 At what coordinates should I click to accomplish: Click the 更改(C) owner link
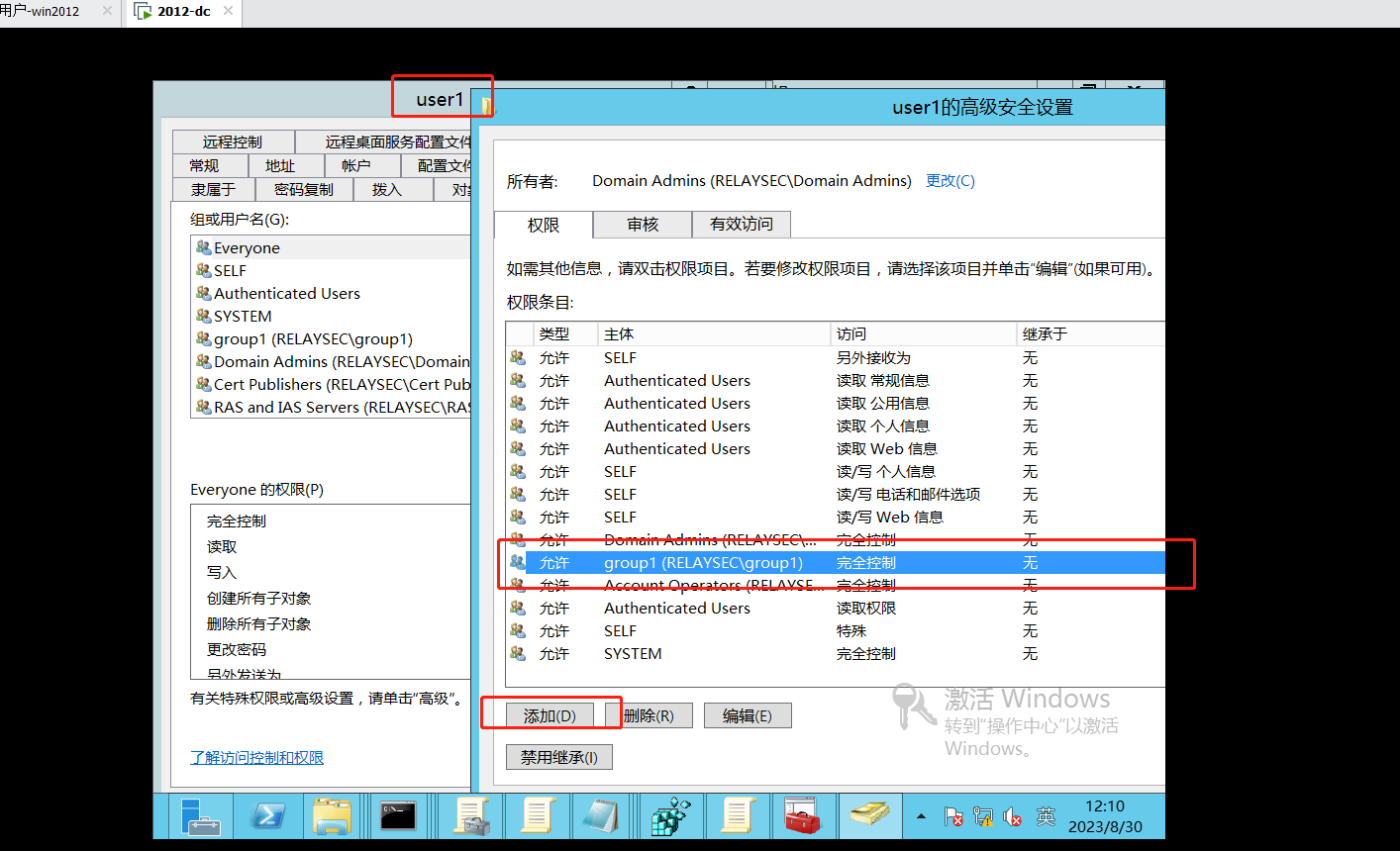click(x=950, y=181)
